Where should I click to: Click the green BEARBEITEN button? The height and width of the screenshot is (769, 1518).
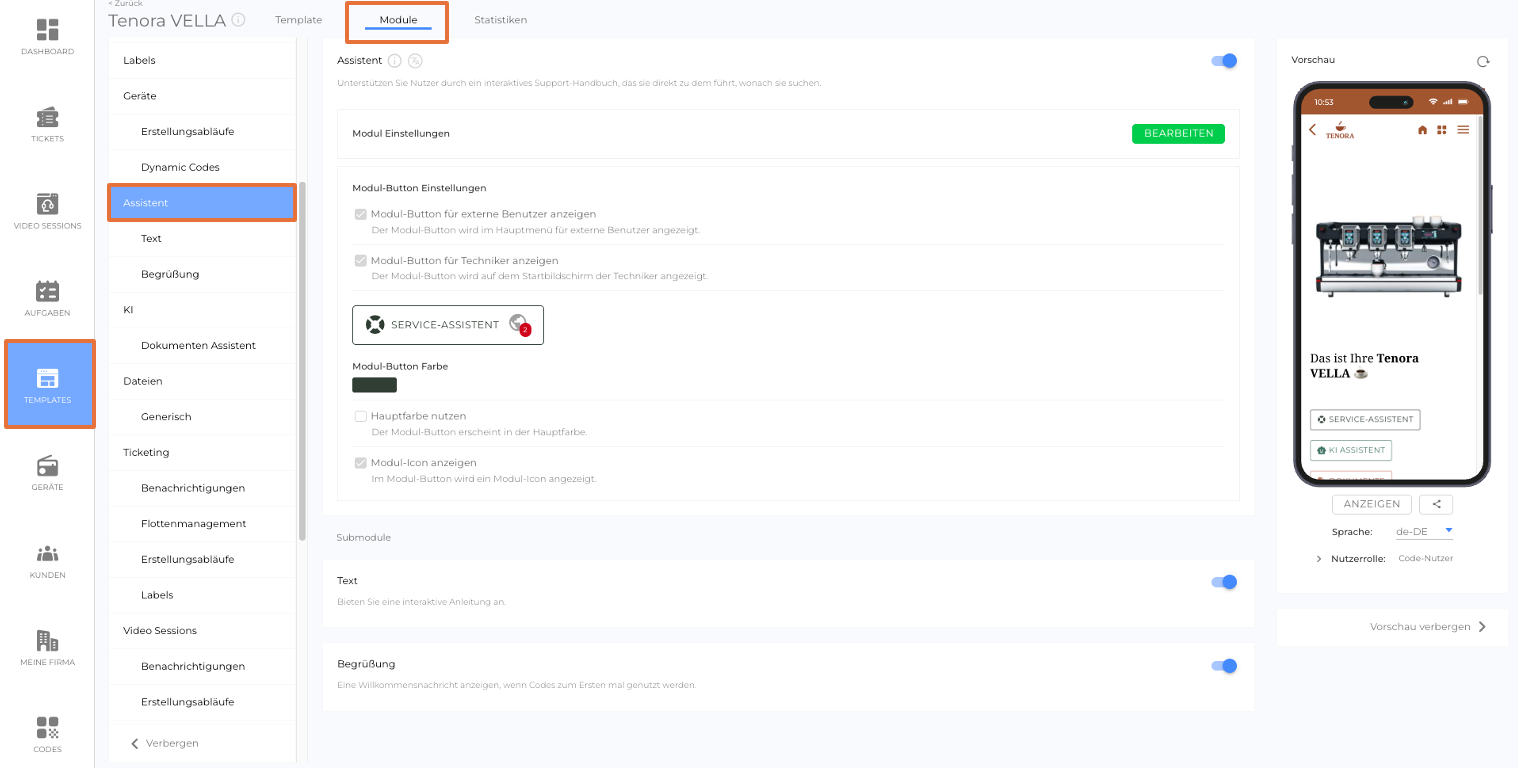pos(1178,134)
